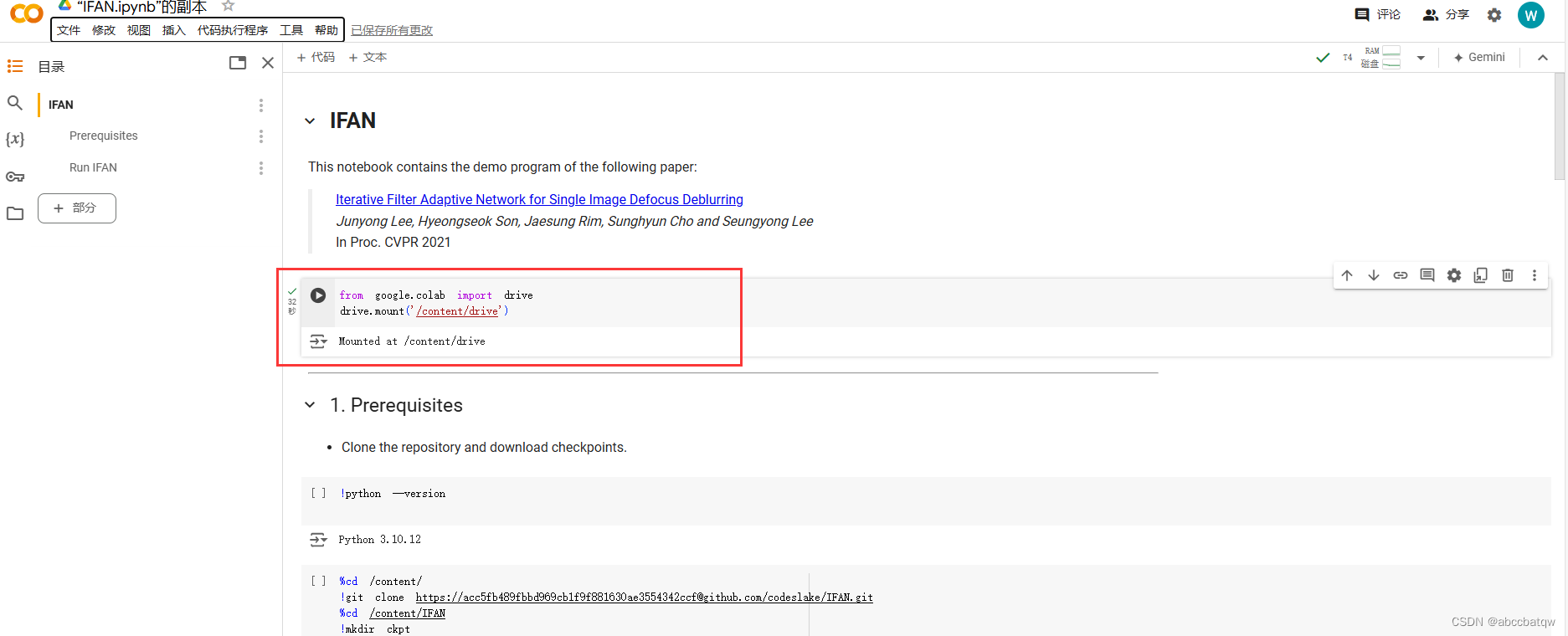Collapse the IFAN section heading
This screenshot has height=636, width=1568.
click(x=310, y=121)
